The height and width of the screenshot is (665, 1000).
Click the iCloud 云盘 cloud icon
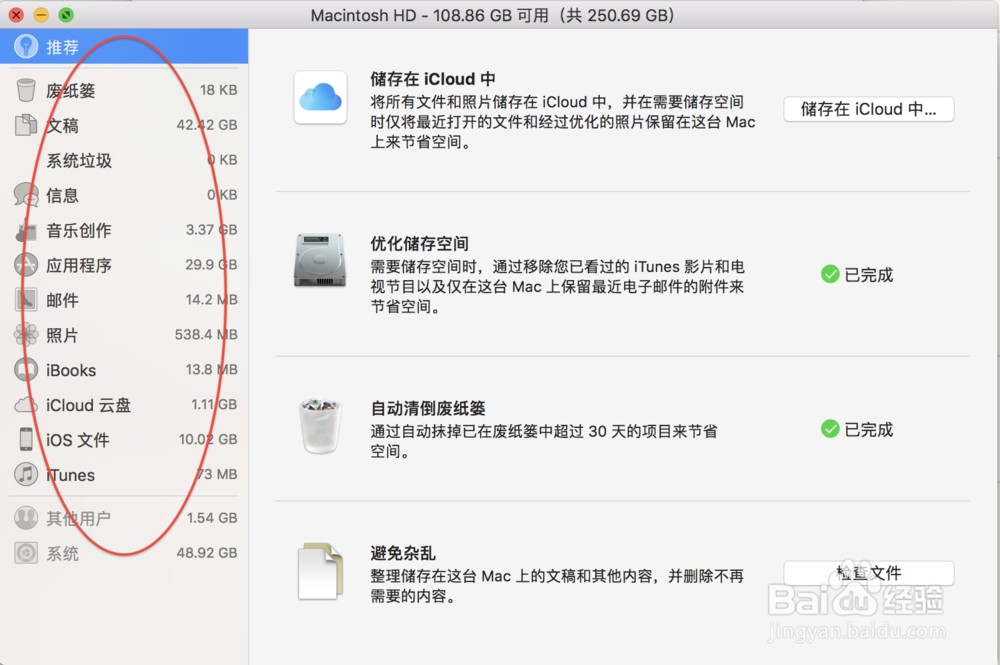tap(26, 405)
